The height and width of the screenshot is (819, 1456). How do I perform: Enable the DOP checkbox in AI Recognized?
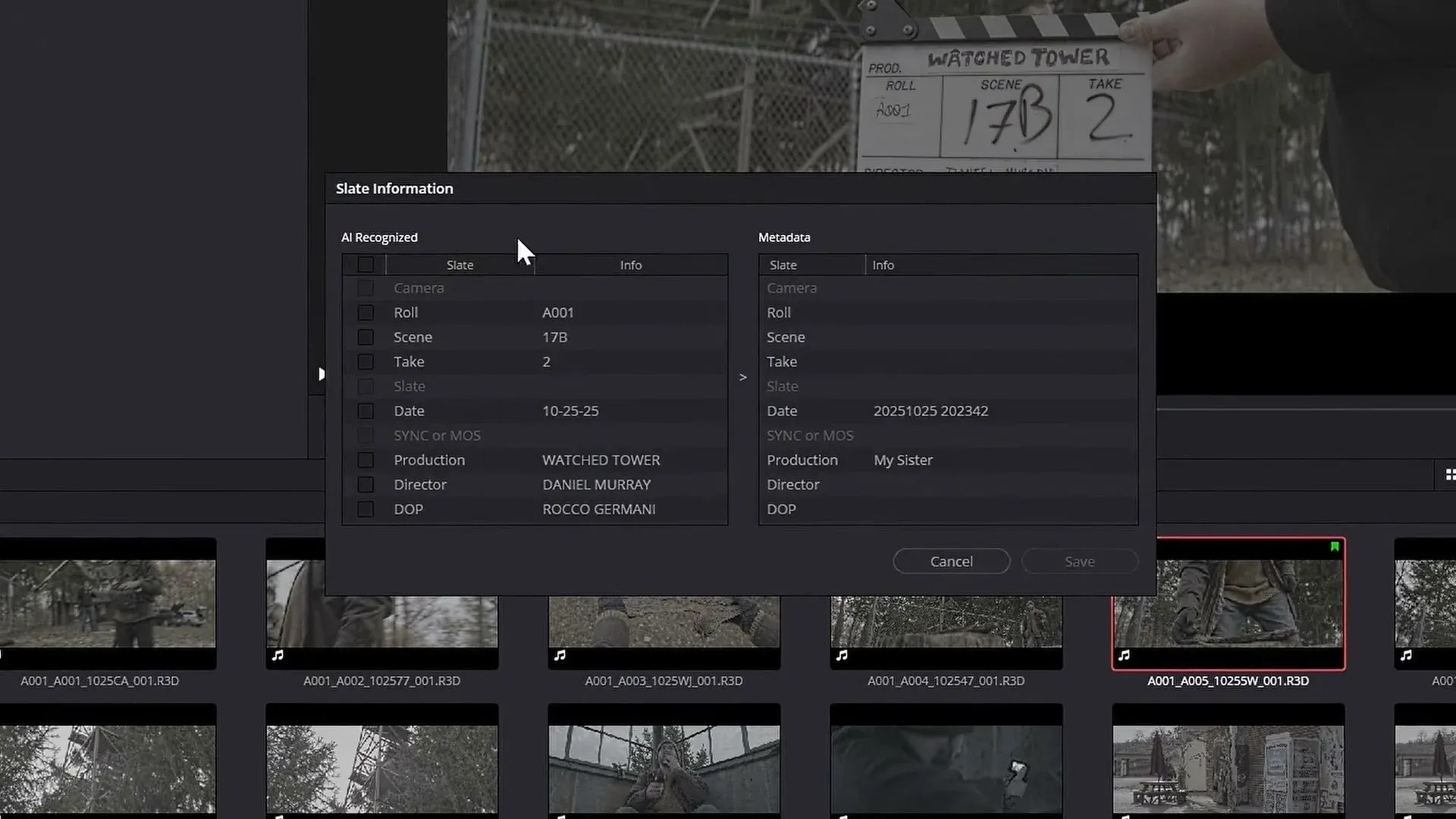click(366, 509)
